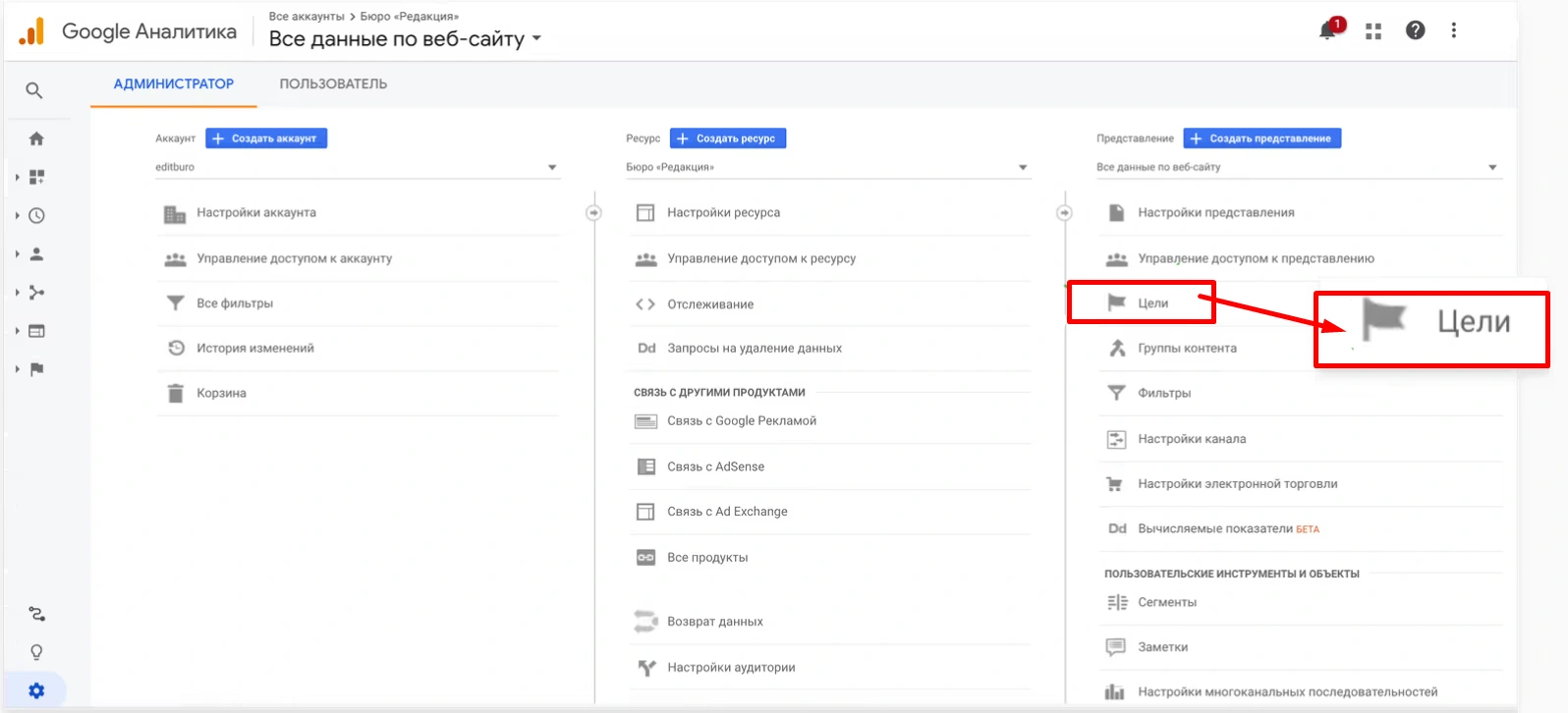Open Цели in the view column
The width and height of the screenshot is (1568, 713).
pos(1152,303)
